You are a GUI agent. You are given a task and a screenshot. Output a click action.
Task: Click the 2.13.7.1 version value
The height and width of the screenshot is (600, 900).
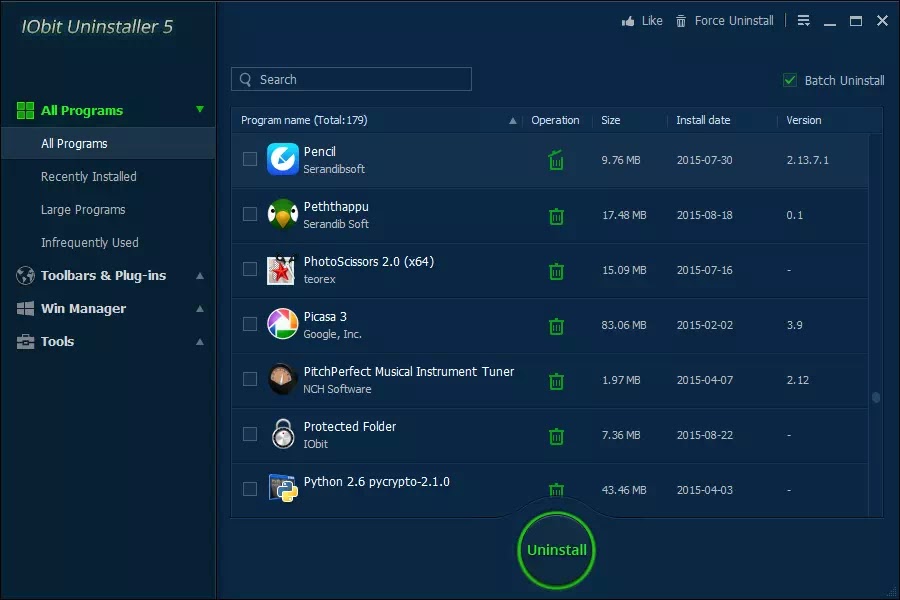808,160
